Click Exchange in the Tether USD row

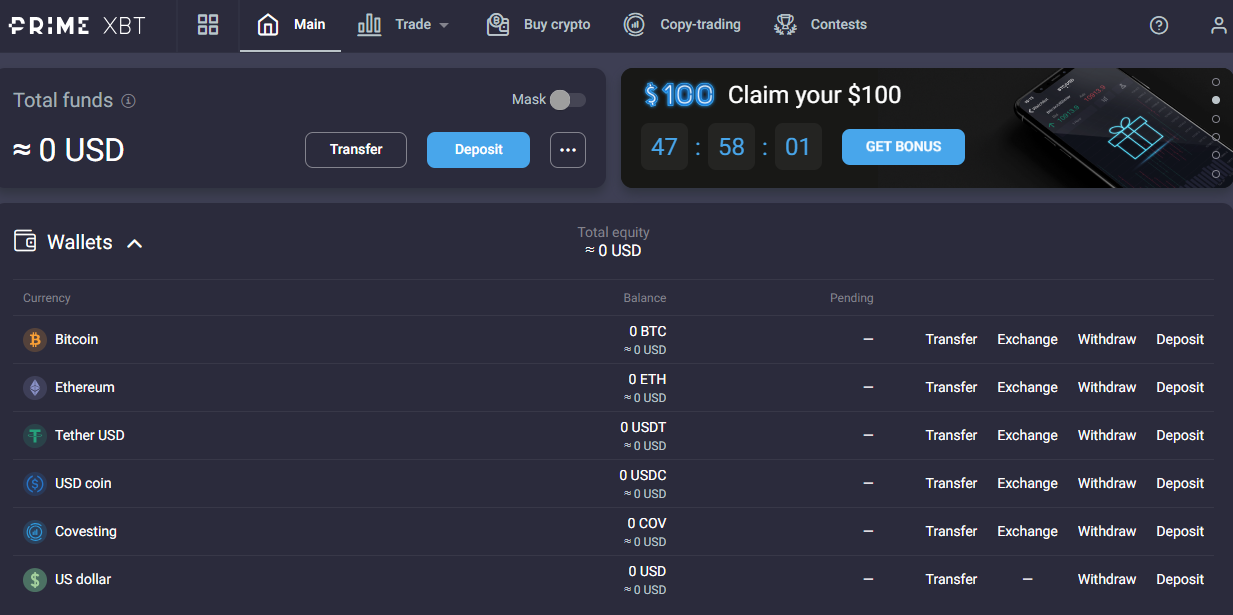coord(1027,436)
